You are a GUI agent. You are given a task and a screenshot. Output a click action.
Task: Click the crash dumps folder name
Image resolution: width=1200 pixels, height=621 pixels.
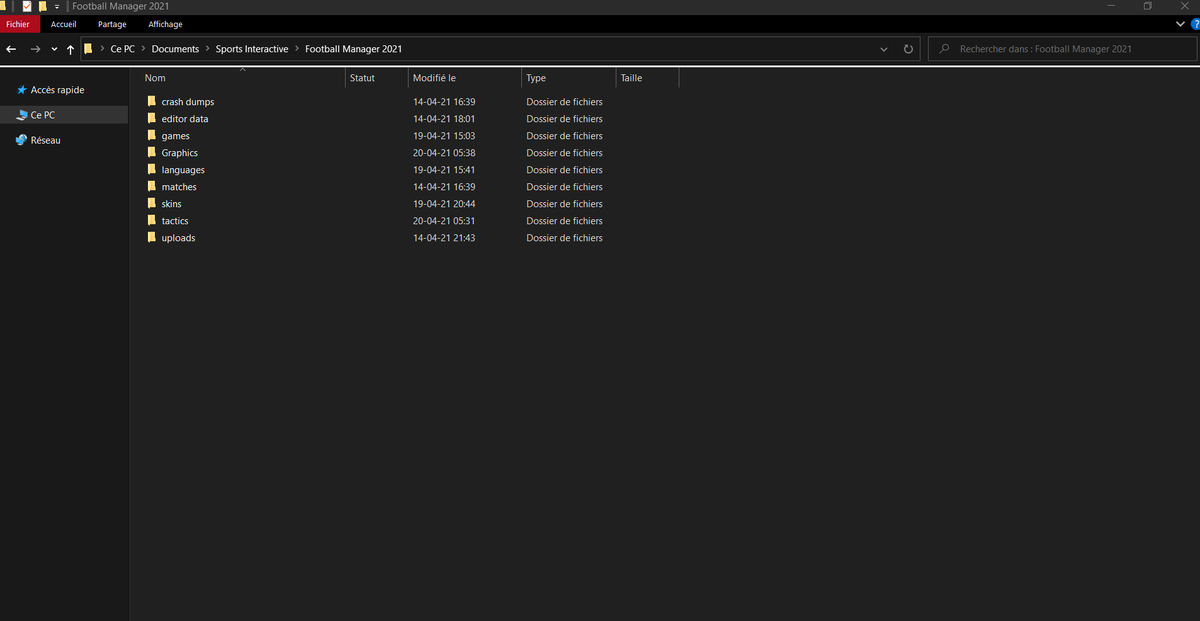188,102
